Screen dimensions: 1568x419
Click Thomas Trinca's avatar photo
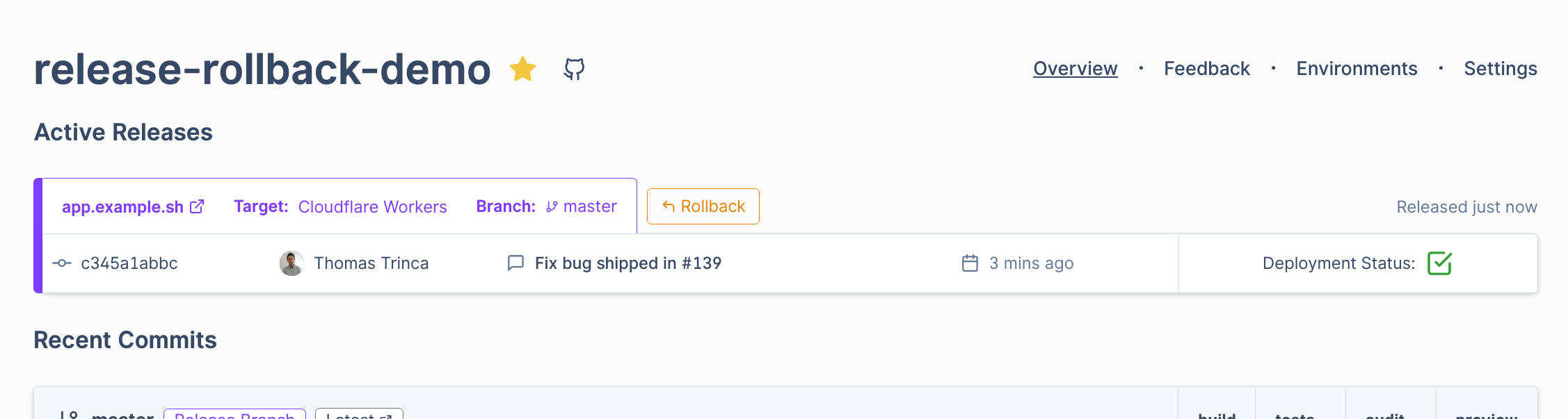(291, 263)
